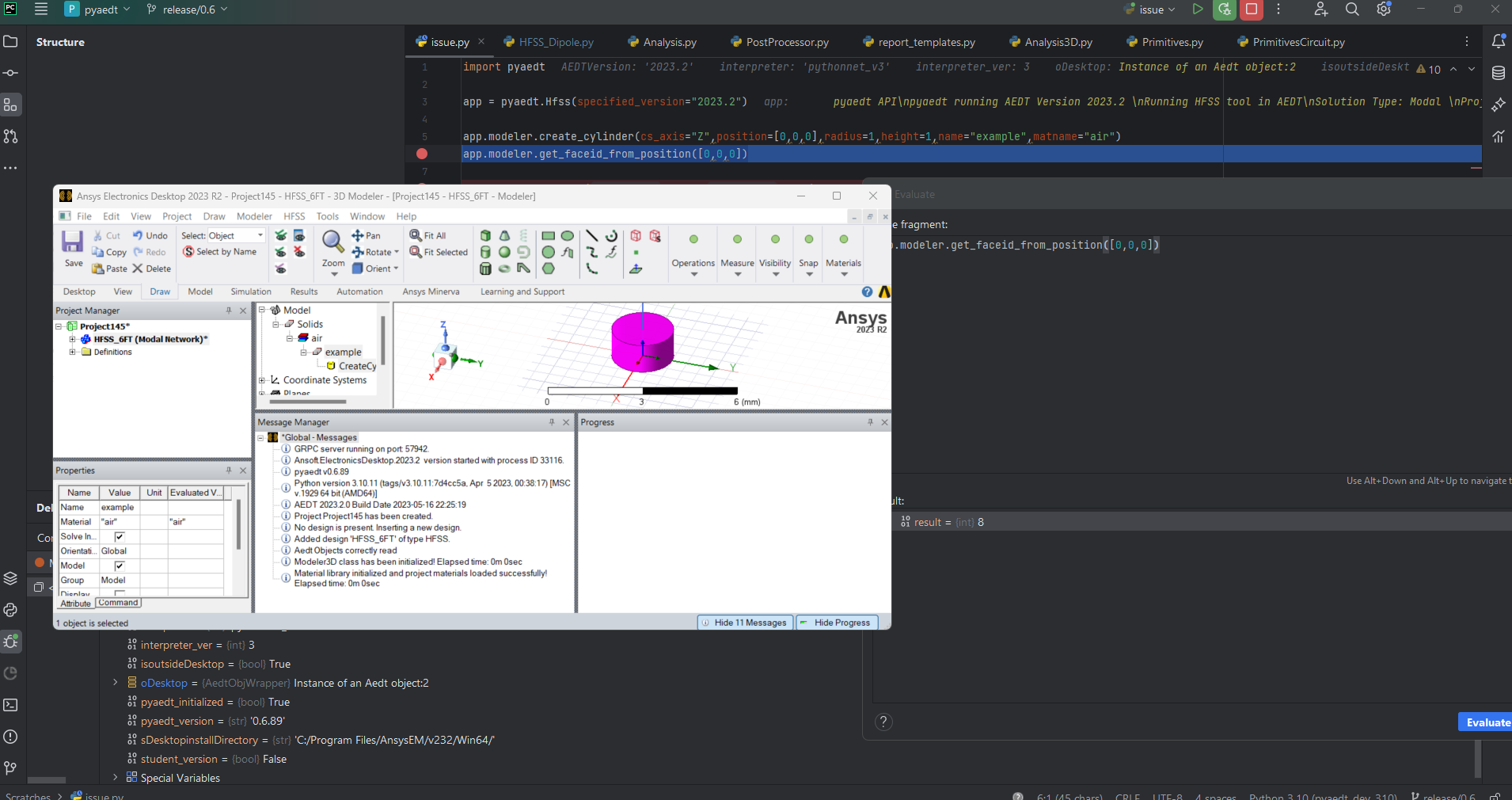This screenshot has height=800, width=1512.
Task: Open the Zoom tool in Ansys
Action: [x=331, y=243]
